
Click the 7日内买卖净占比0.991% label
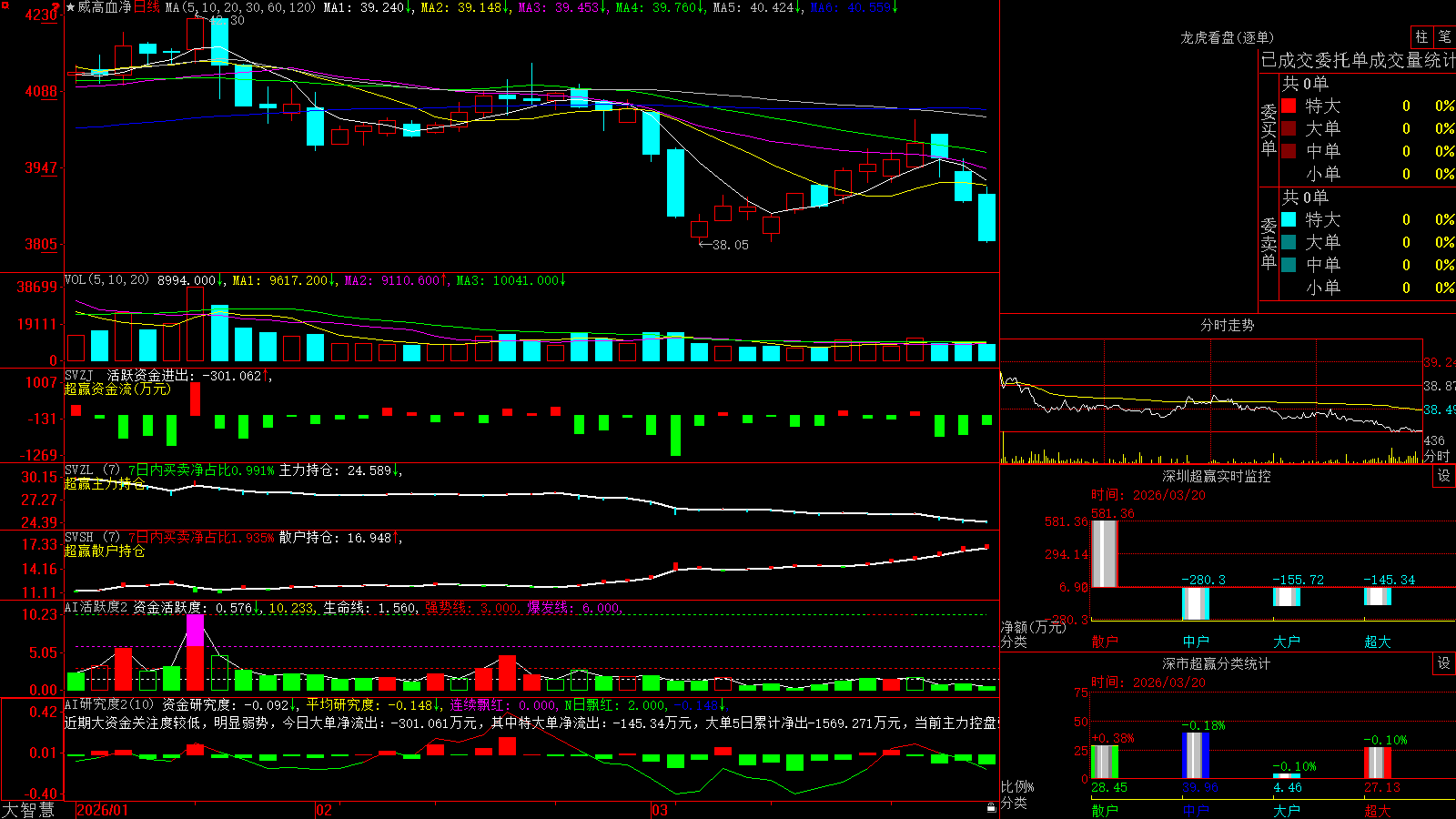click(201, 470)
